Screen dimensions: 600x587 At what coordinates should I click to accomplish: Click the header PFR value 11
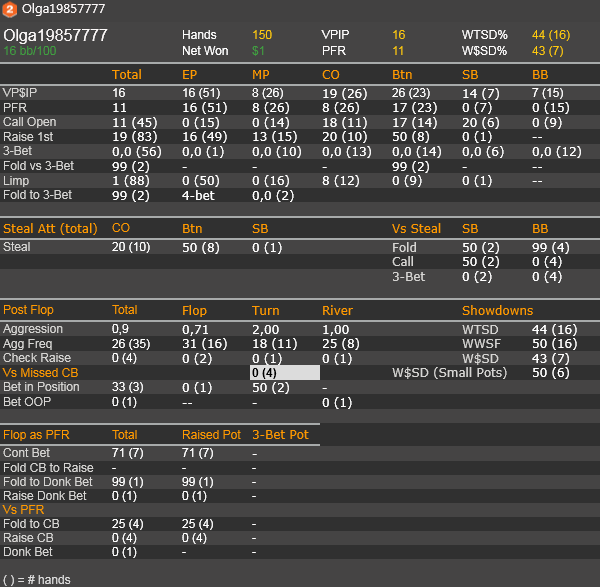click(x=398, y=51)
